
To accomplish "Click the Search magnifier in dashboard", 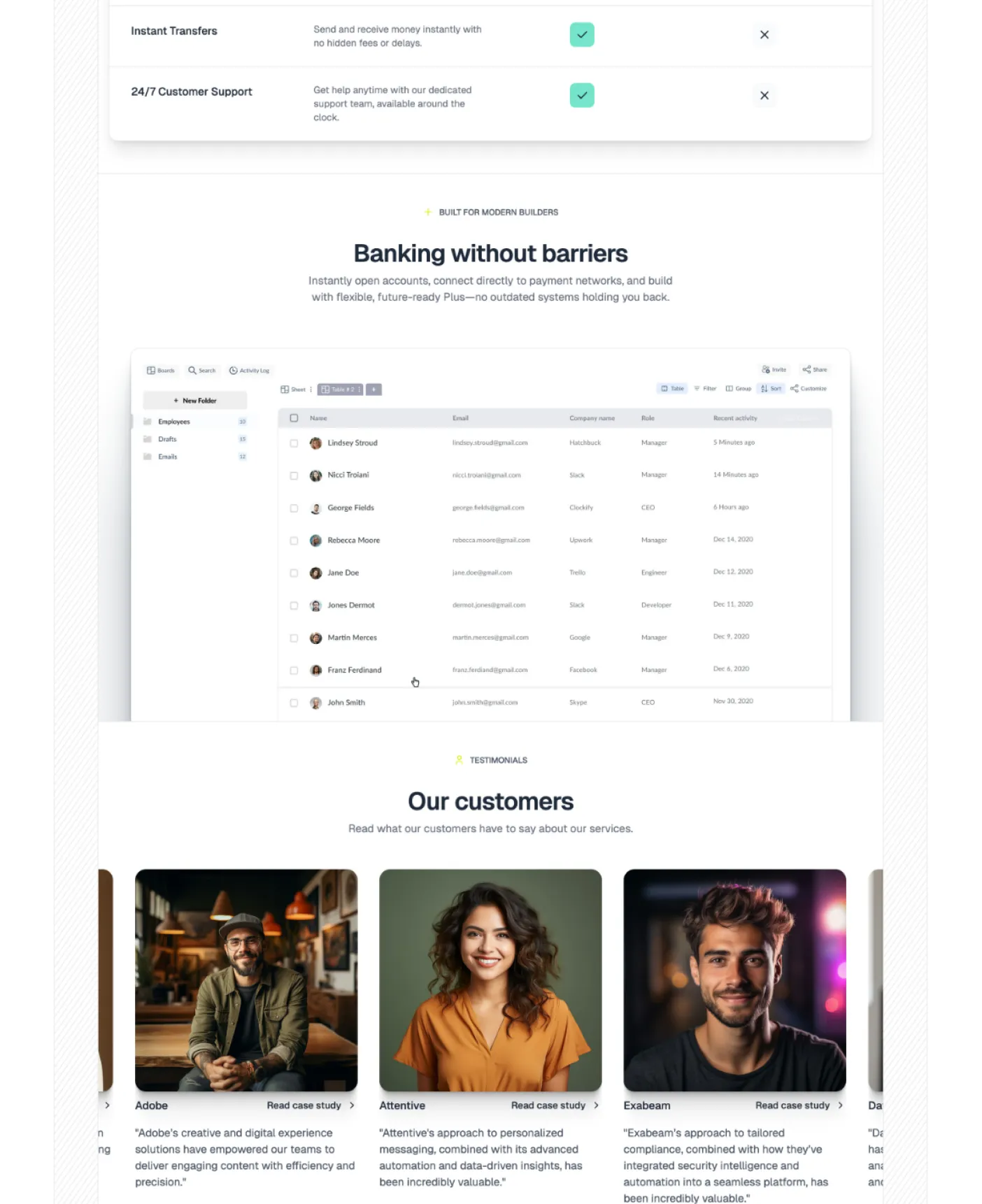I will click(x=192, y=371).
